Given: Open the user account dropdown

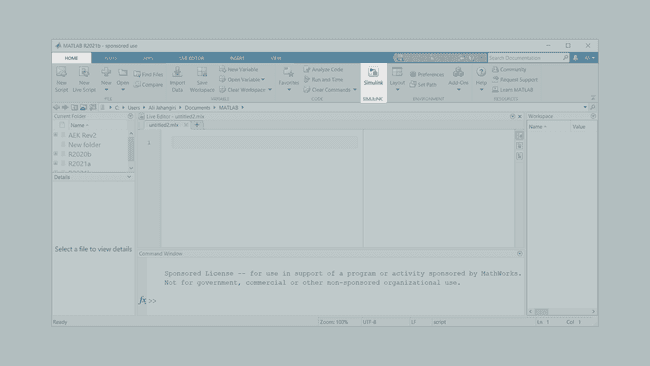Looking at the screenshot, I should point(589,58).
